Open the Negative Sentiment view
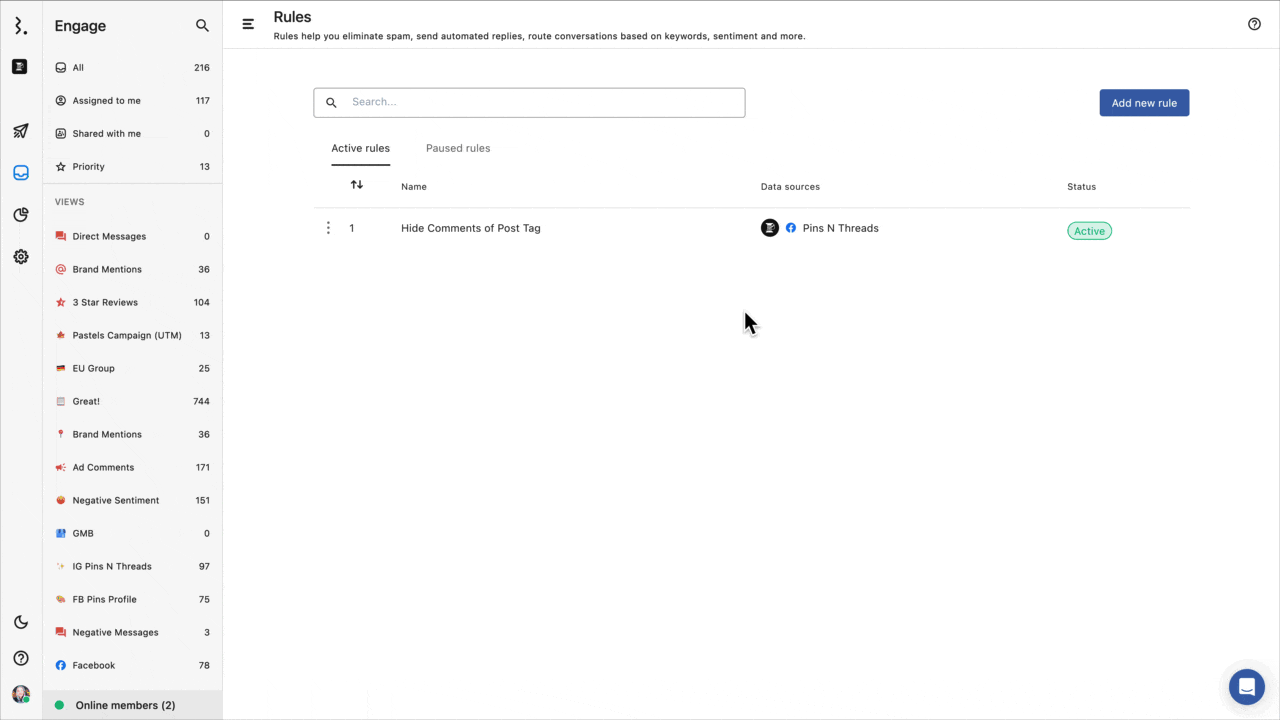 (115, 500)
